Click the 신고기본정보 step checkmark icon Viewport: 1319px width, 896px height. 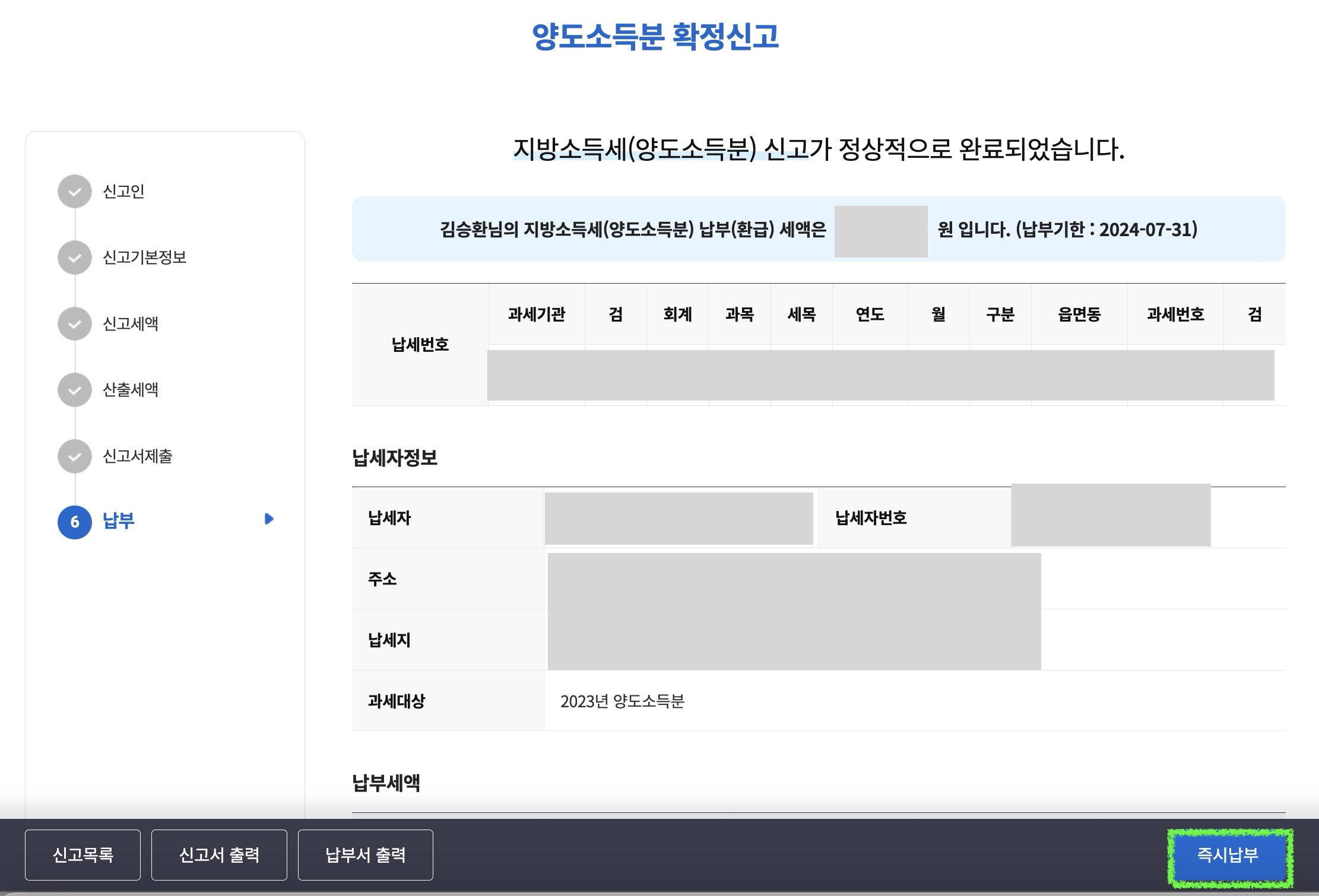pyautogui.click(x=74, y=258)
